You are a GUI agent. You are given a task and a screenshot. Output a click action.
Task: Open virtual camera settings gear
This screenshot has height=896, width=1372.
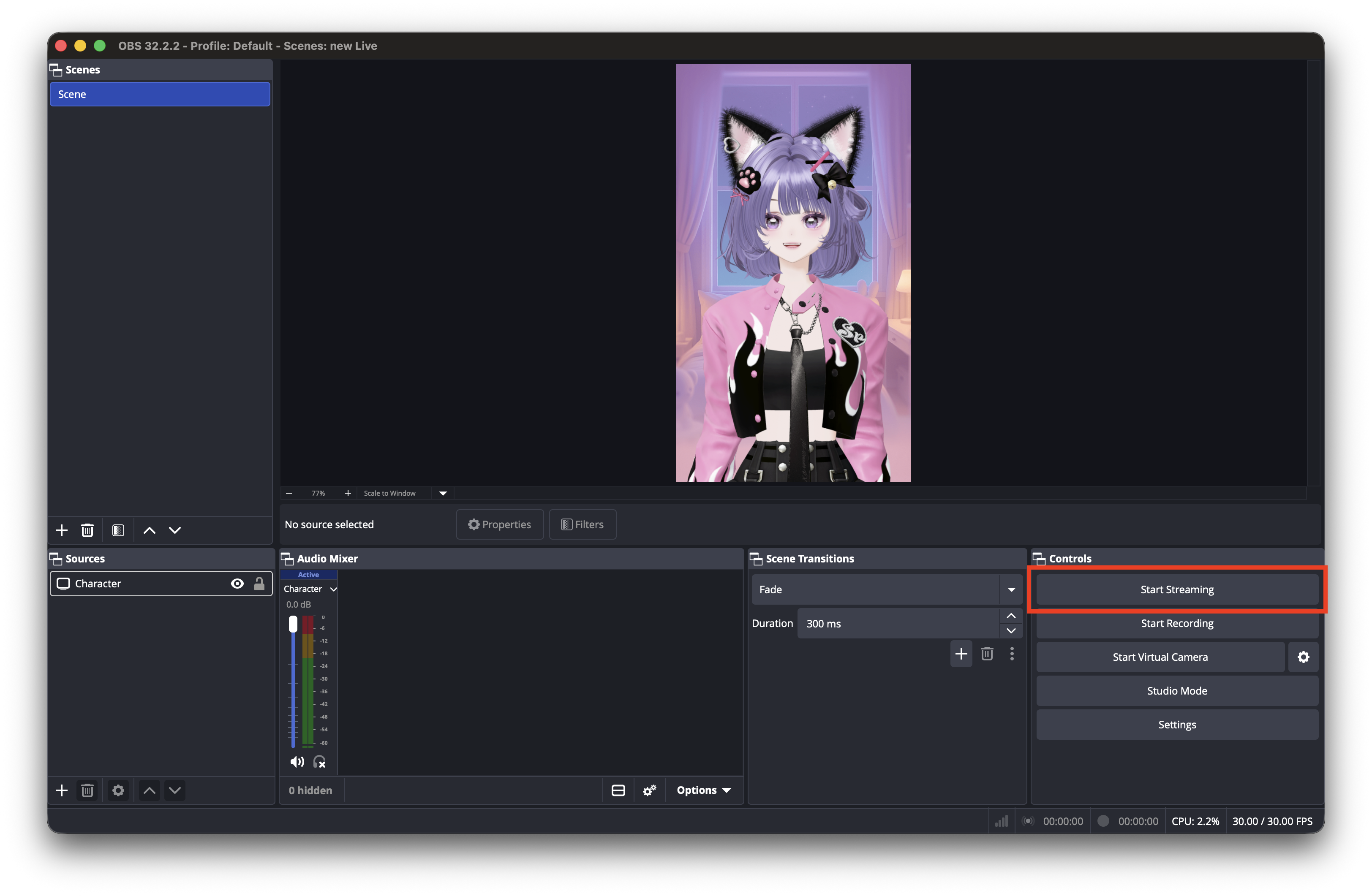tap(1304, 657)
